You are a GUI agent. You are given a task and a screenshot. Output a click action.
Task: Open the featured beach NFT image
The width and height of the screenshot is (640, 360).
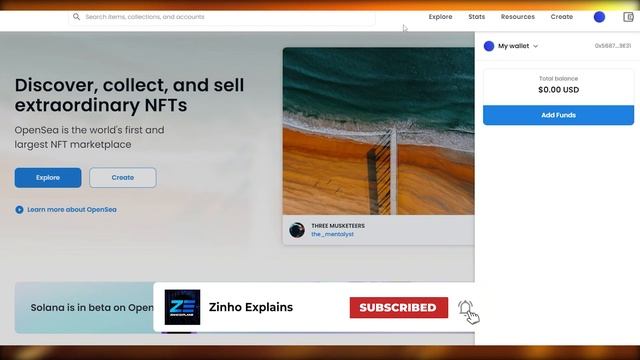point(378,131)
